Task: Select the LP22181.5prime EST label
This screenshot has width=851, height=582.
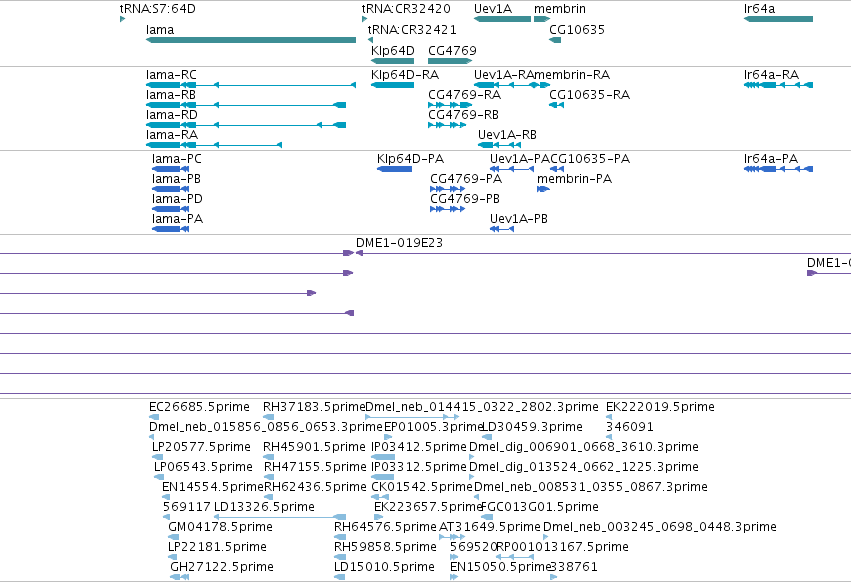Action: coord(217,547)
